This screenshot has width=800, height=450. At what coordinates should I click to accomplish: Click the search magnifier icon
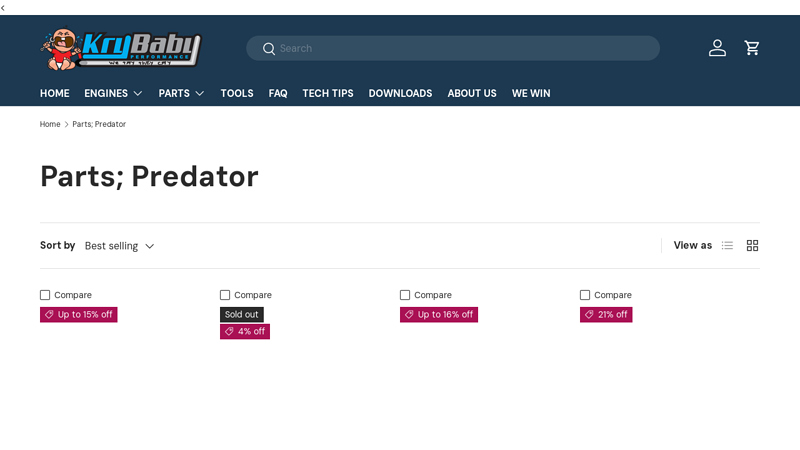coord(268,48)
